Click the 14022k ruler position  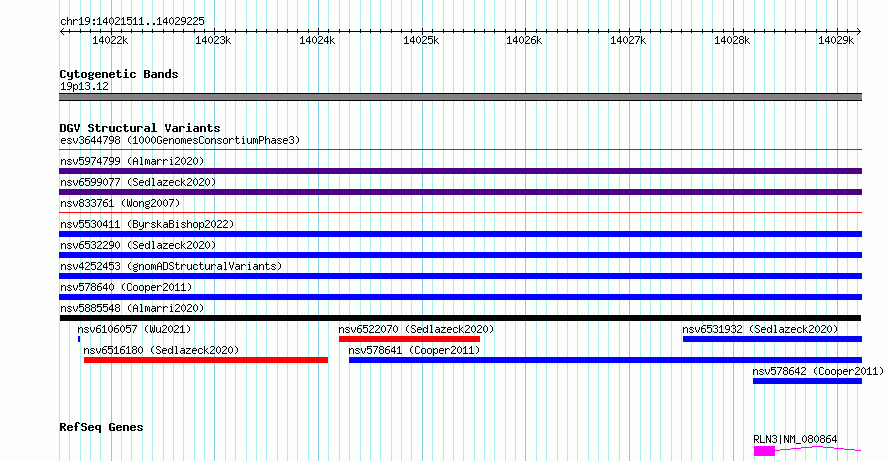110,40
